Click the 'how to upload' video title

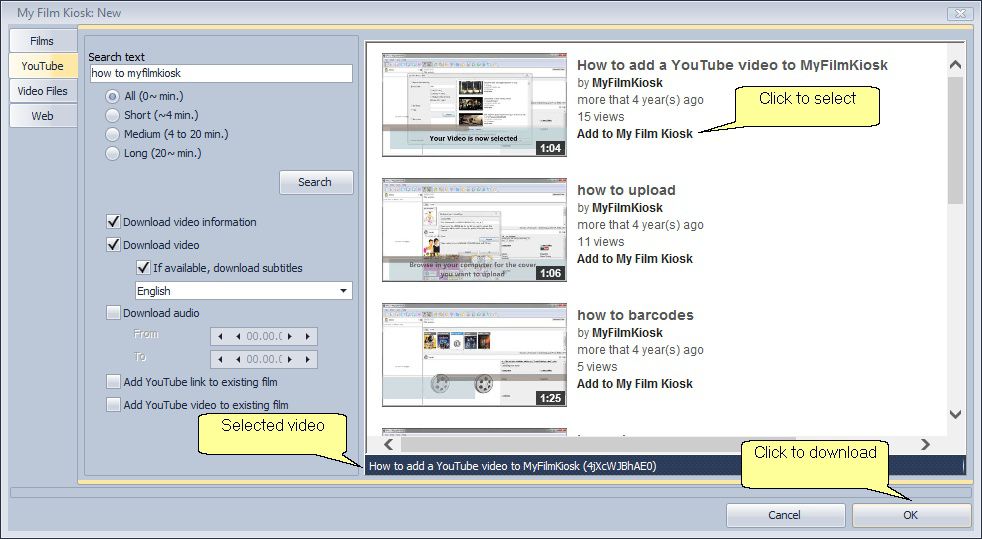pyautogui.click(x=626, y=190)
